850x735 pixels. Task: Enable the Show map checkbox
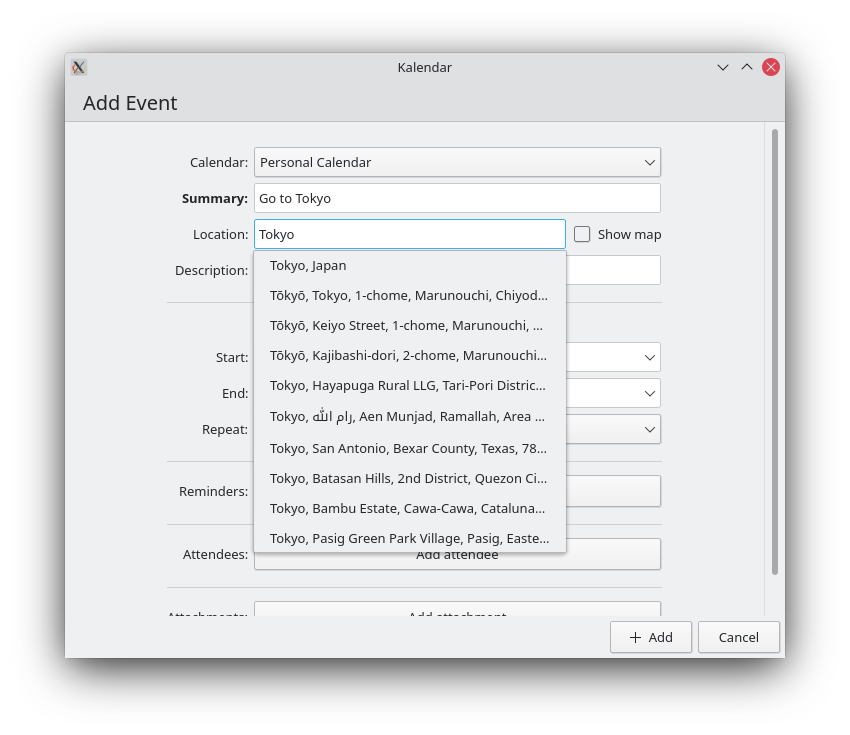click(582, 234)
